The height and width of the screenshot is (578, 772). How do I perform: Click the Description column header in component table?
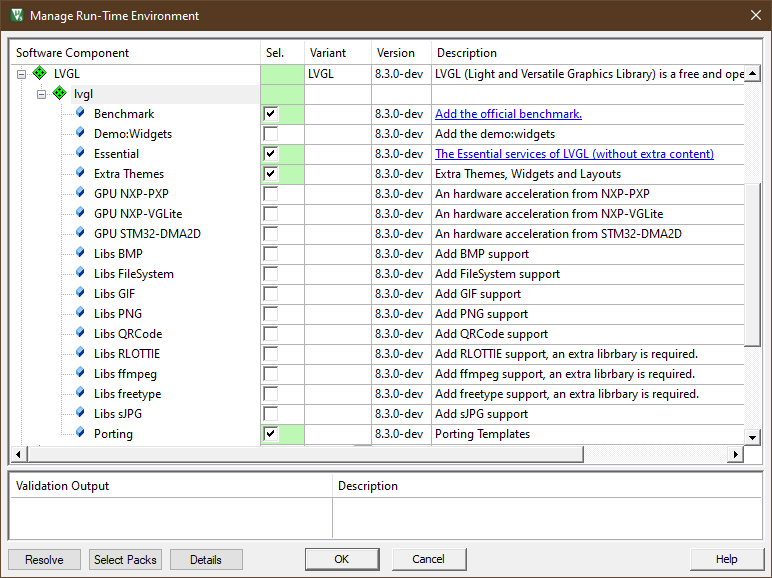[596, 53]
